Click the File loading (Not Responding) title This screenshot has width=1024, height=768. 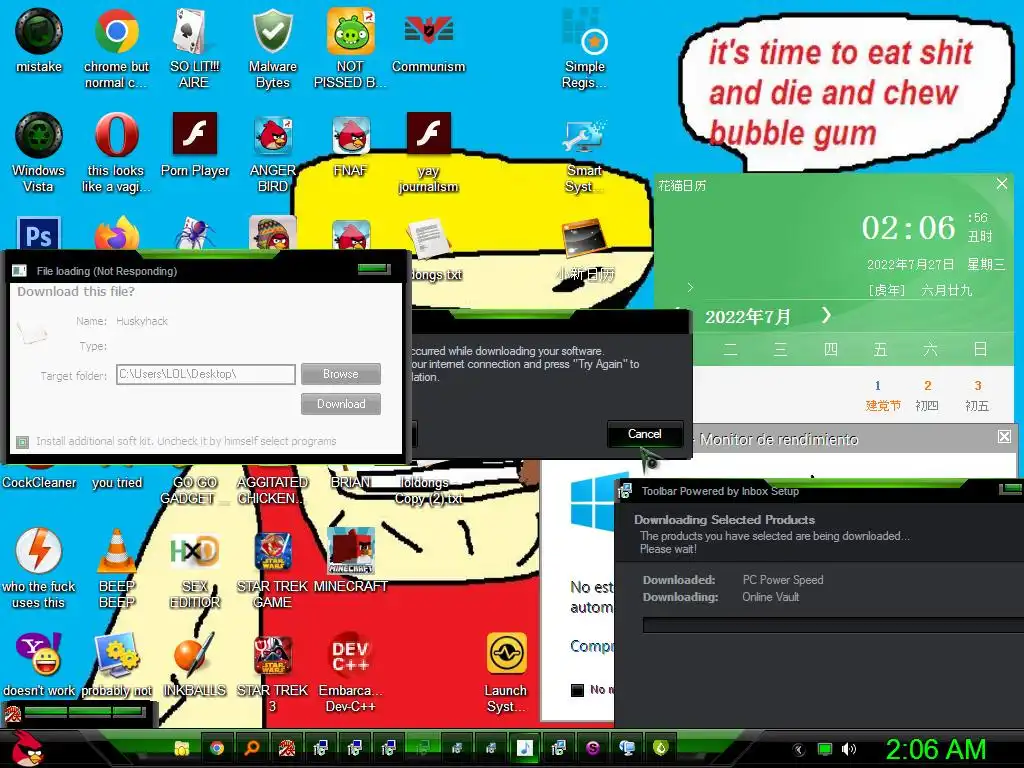106,271
